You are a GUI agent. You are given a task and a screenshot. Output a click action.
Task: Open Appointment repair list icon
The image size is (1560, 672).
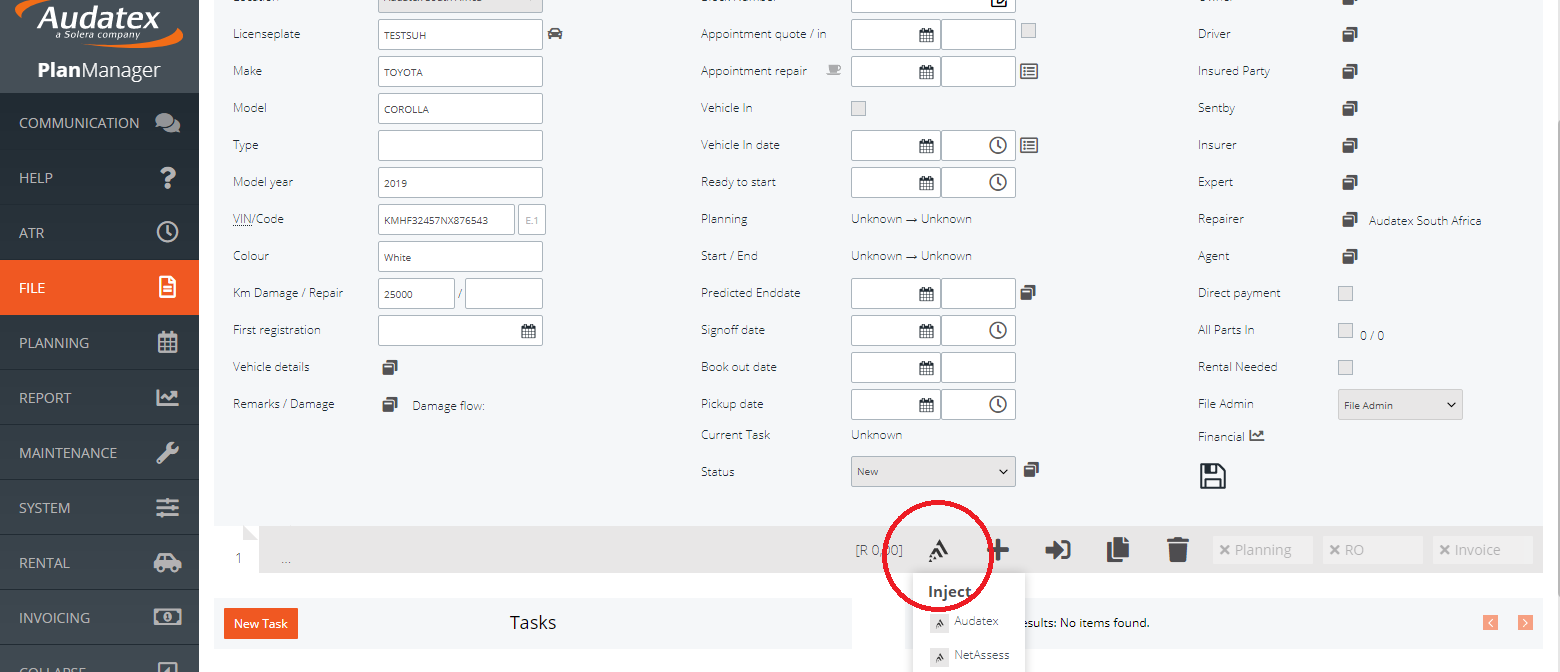pos(1029,71)
